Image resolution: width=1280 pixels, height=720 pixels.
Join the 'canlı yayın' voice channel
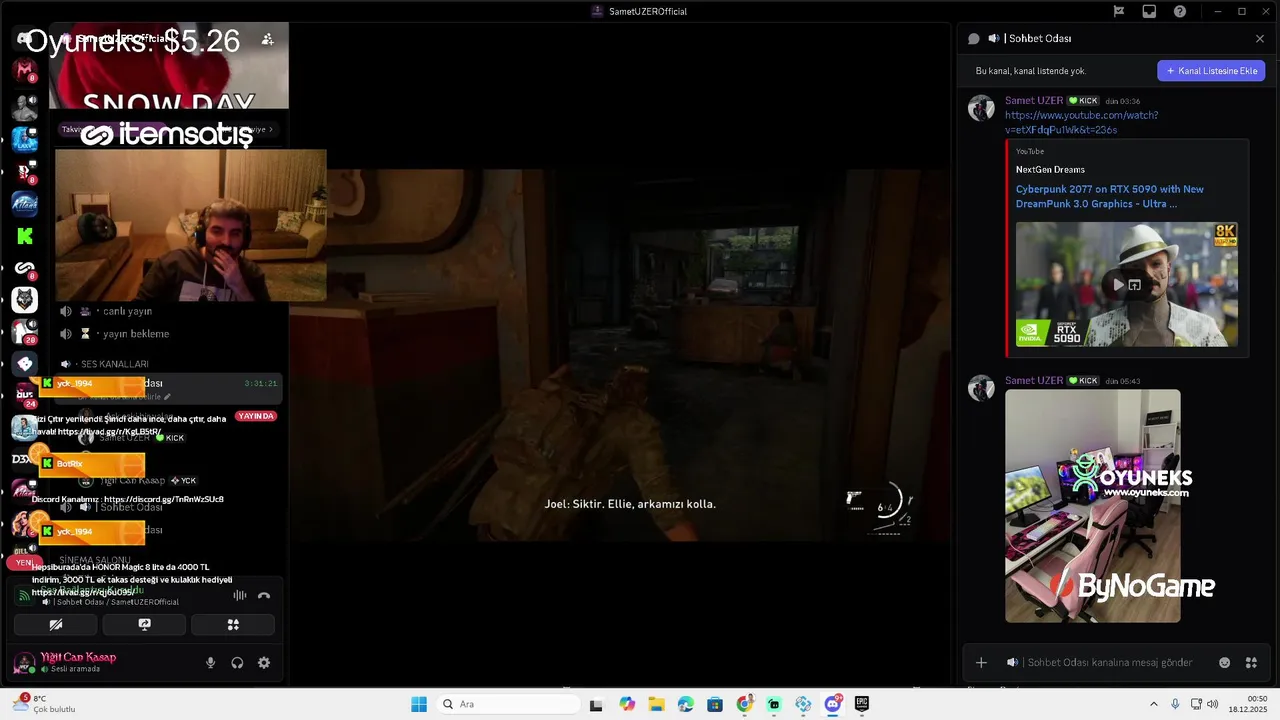(127, 311)
